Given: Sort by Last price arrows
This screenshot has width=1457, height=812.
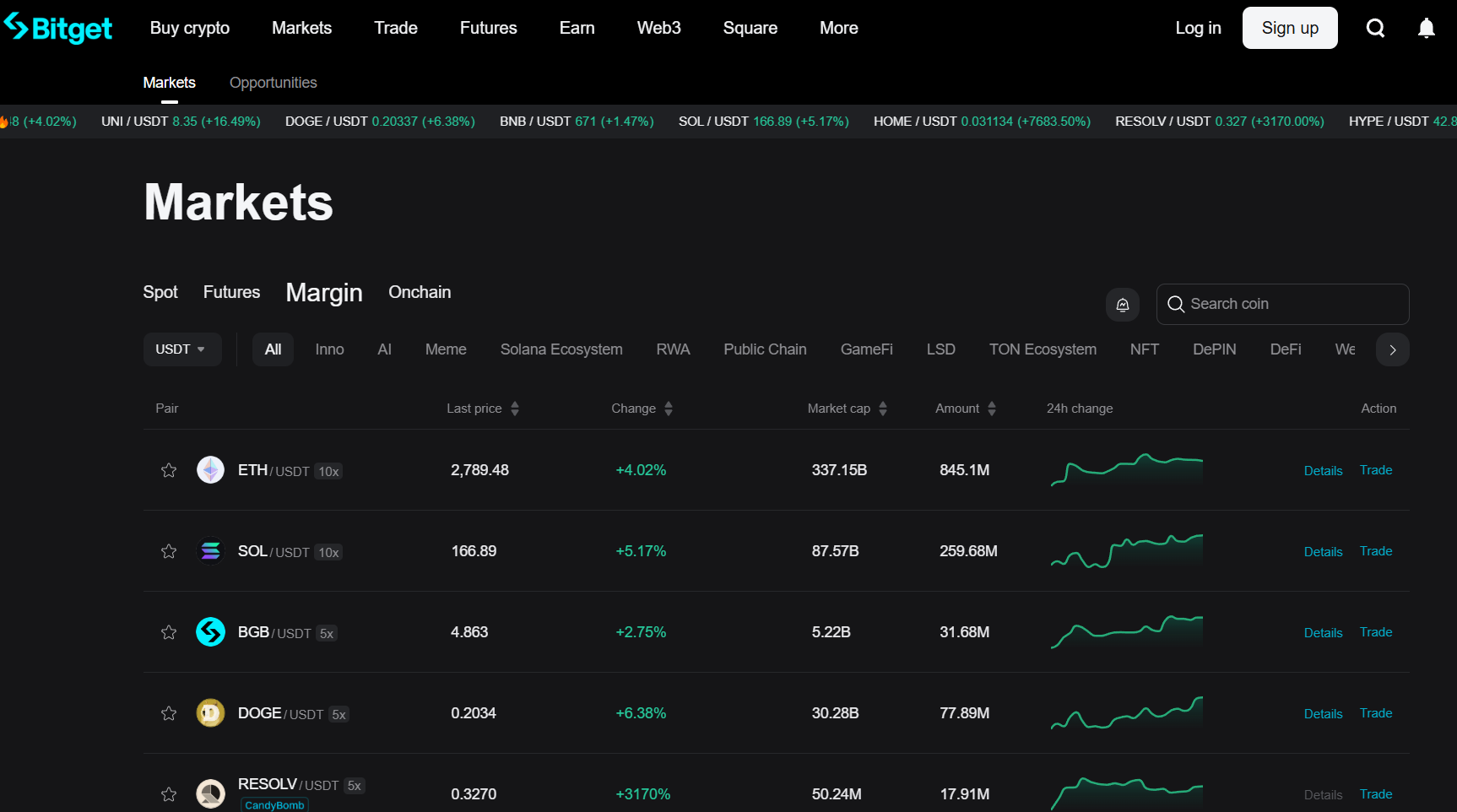Looking at the screenshot, I should pos(515,409).
